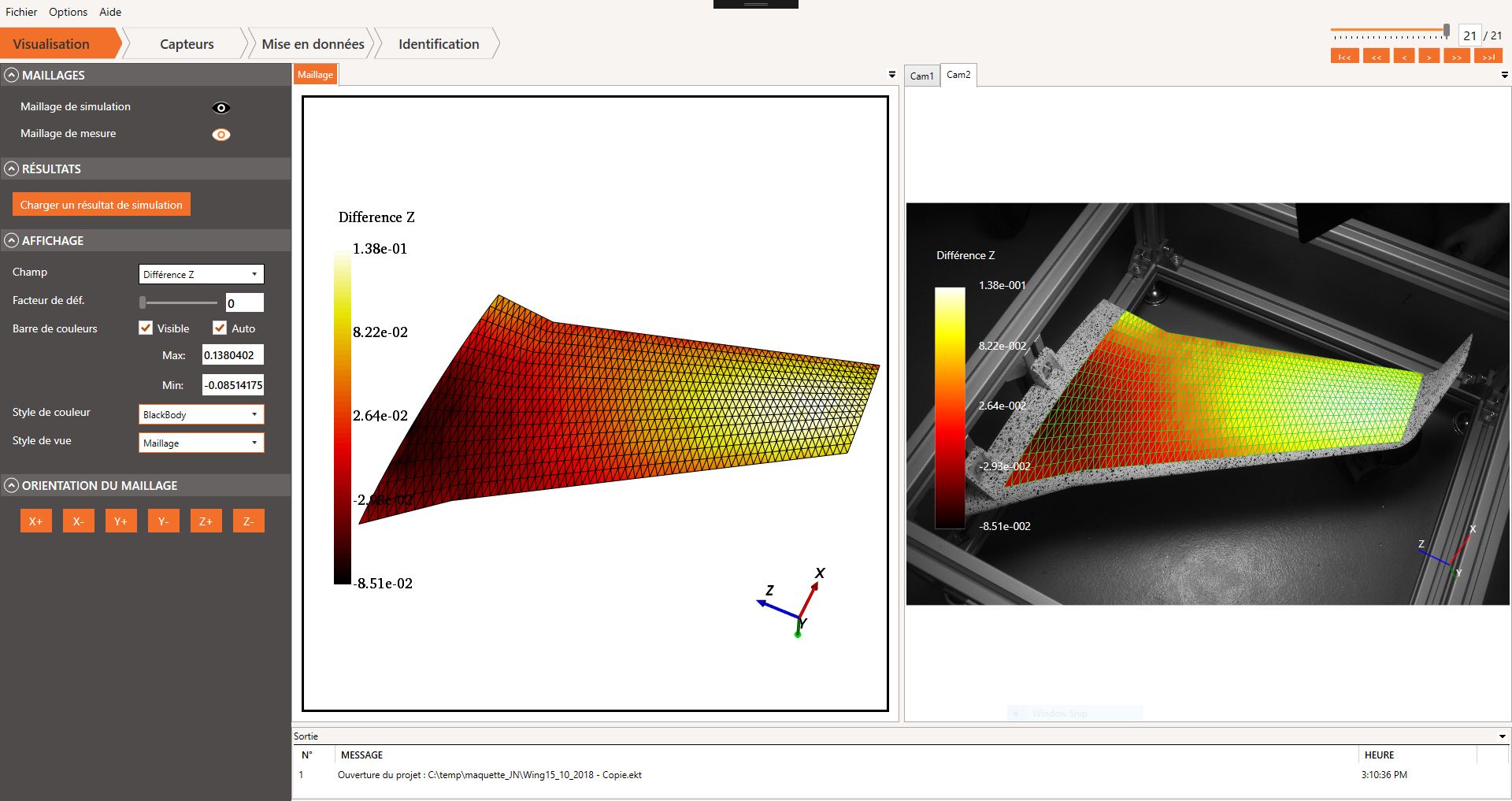Orient mesh along Y+

(x=120, y=521)
